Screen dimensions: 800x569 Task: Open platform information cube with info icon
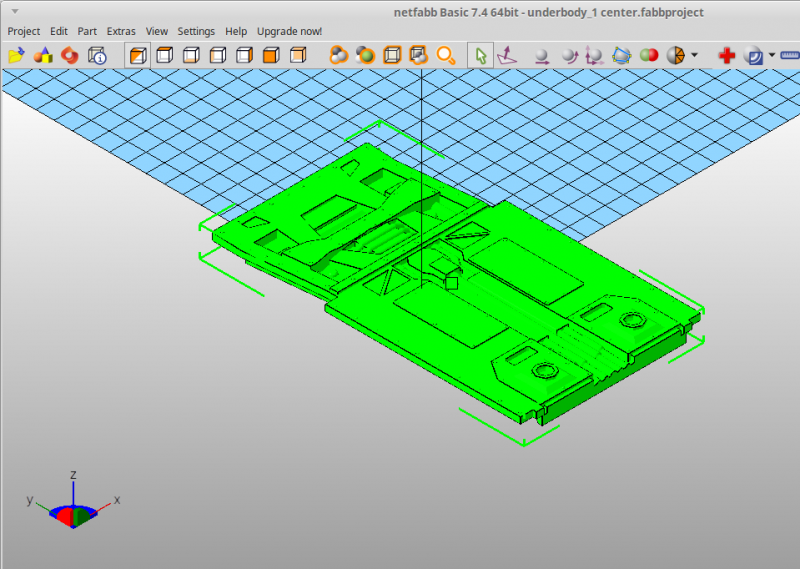(x=97, y=55)
